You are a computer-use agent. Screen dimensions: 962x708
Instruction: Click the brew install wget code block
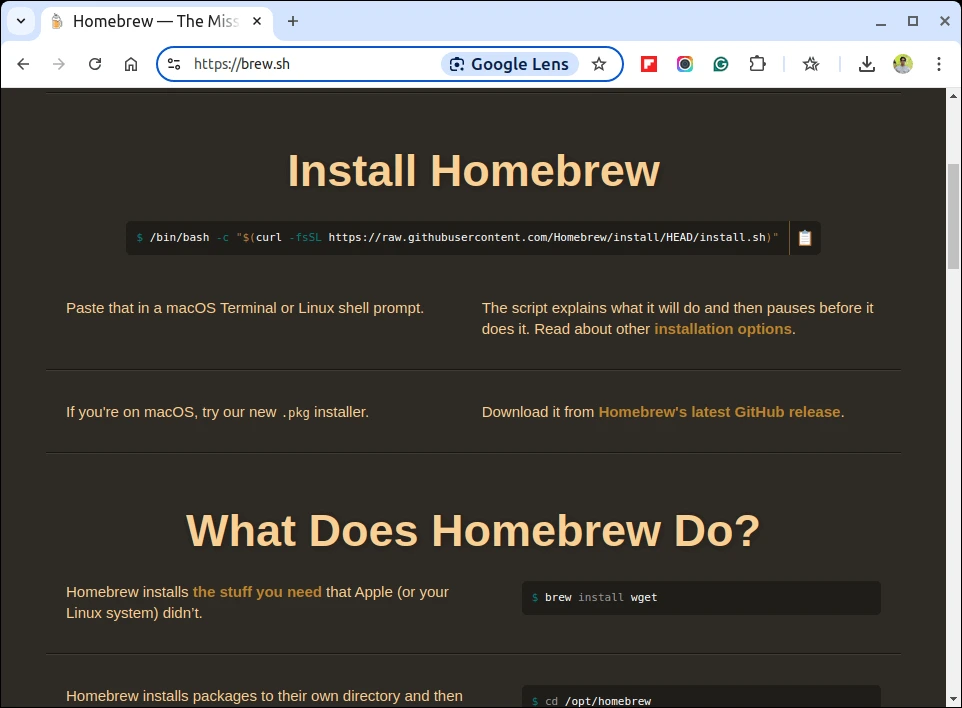point(701,598)
